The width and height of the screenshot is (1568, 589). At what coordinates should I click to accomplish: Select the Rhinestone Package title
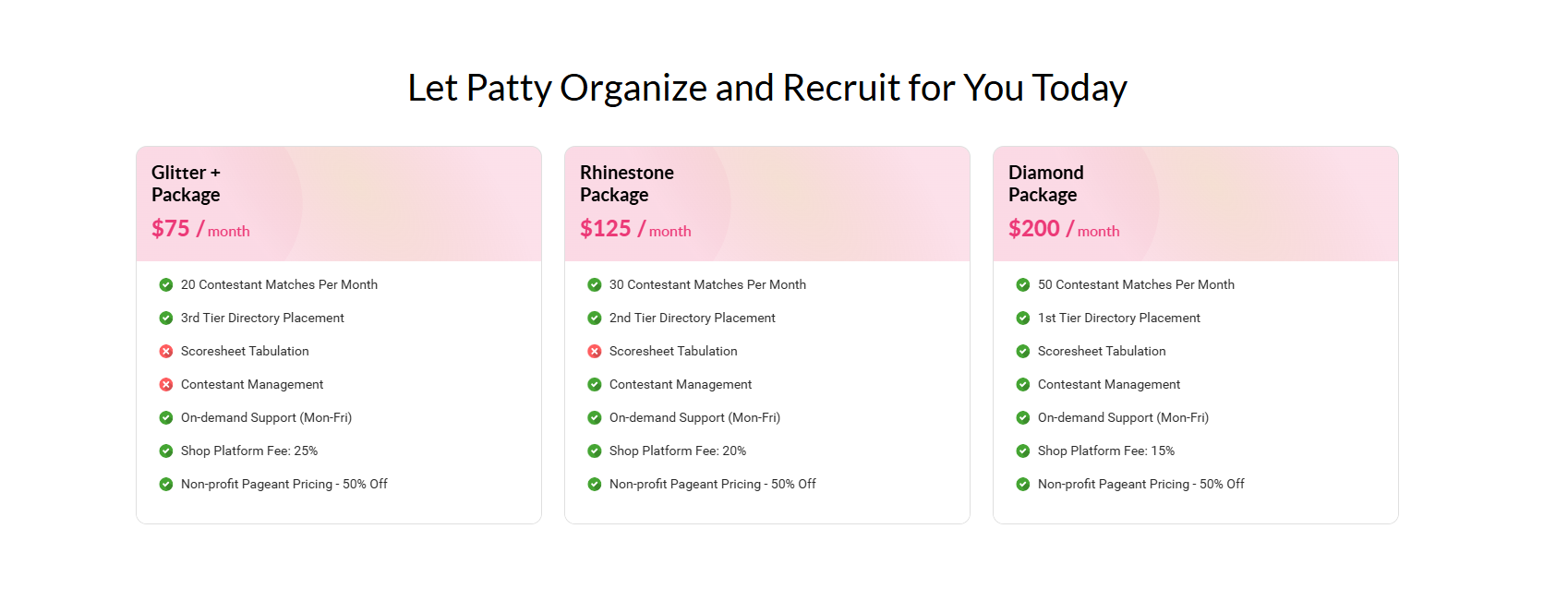(626, 184)
